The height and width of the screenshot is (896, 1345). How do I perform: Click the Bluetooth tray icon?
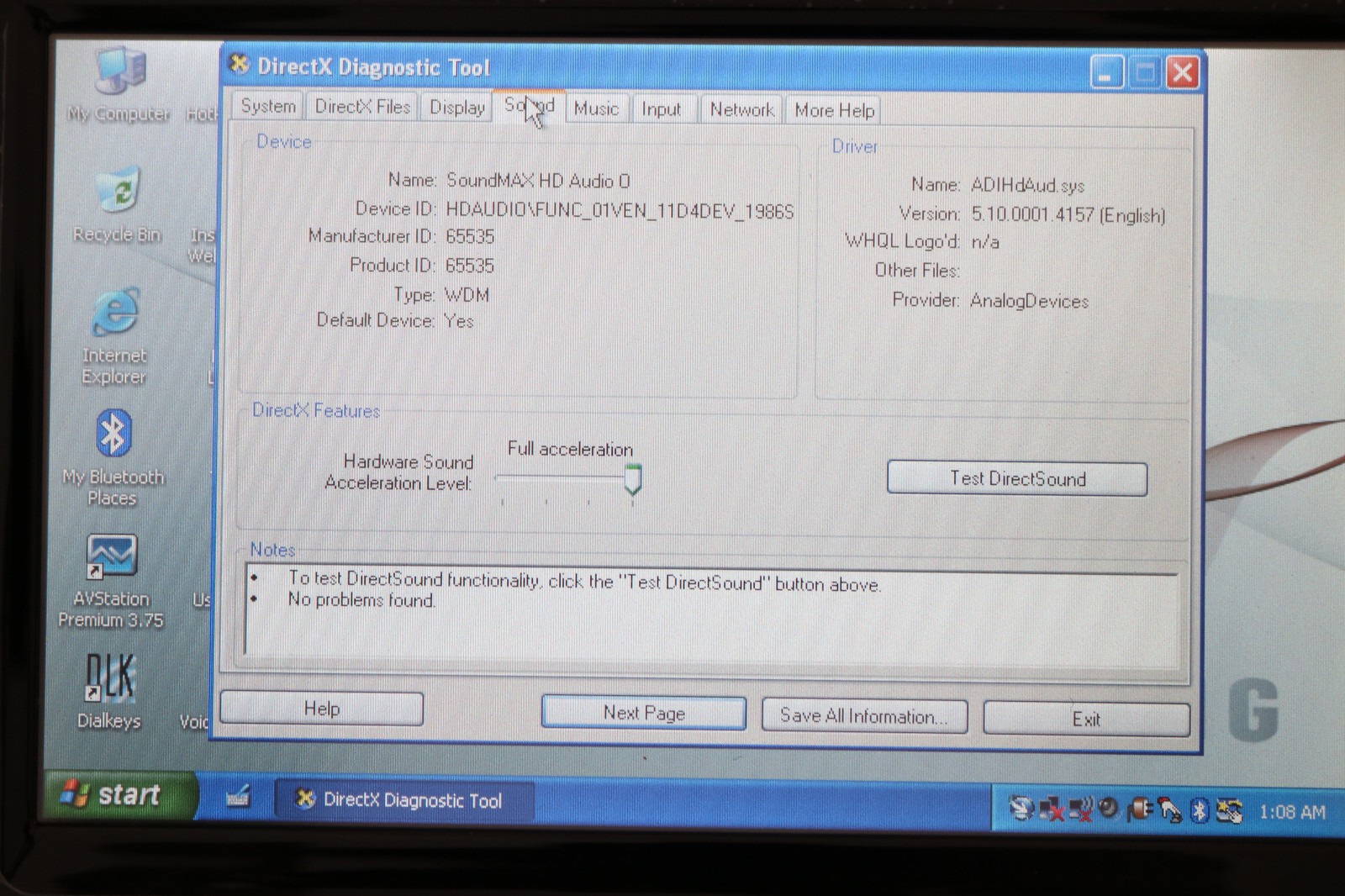(1200, 810)
